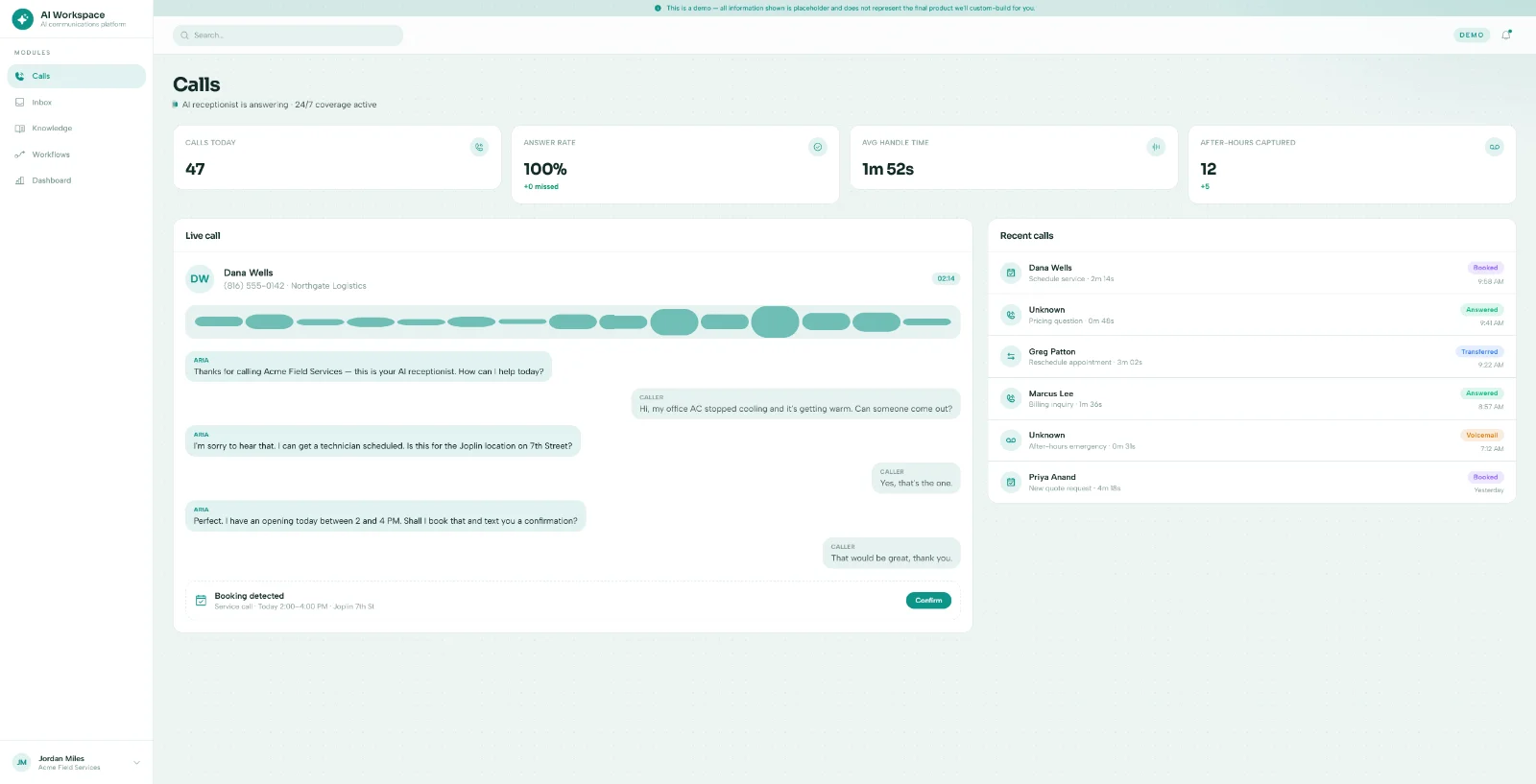Click voicemail icon beside After-hours emergency call
Screen dimensions: 1536x784
tap(1011, 440)
